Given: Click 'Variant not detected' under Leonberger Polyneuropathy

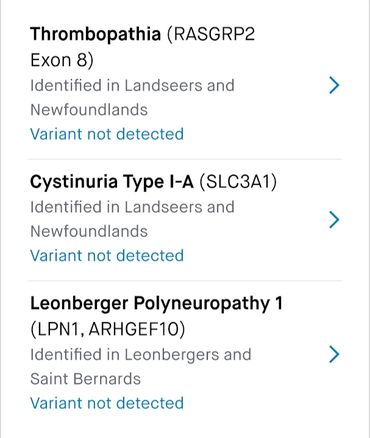Looking at the screenshot, I should tap(107, 403).
